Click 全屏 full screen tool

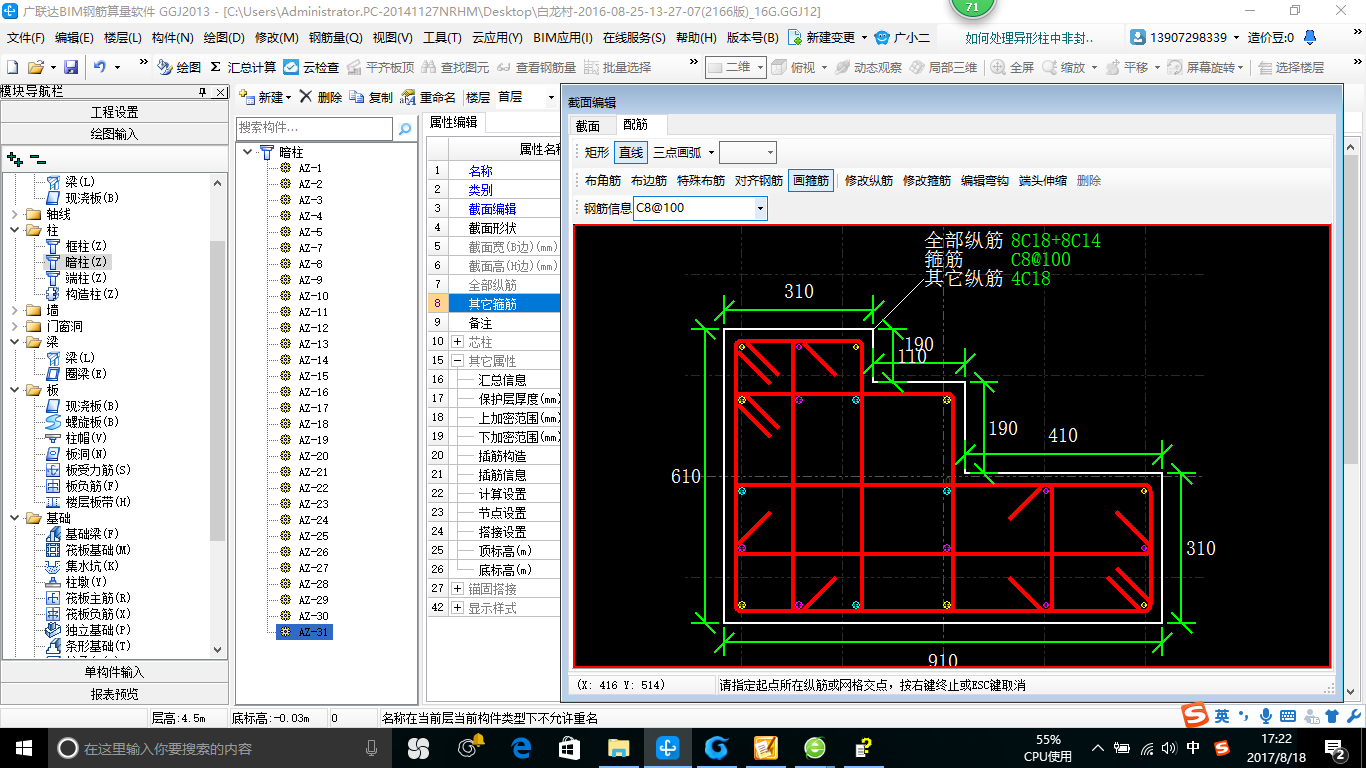point(1012,67)
